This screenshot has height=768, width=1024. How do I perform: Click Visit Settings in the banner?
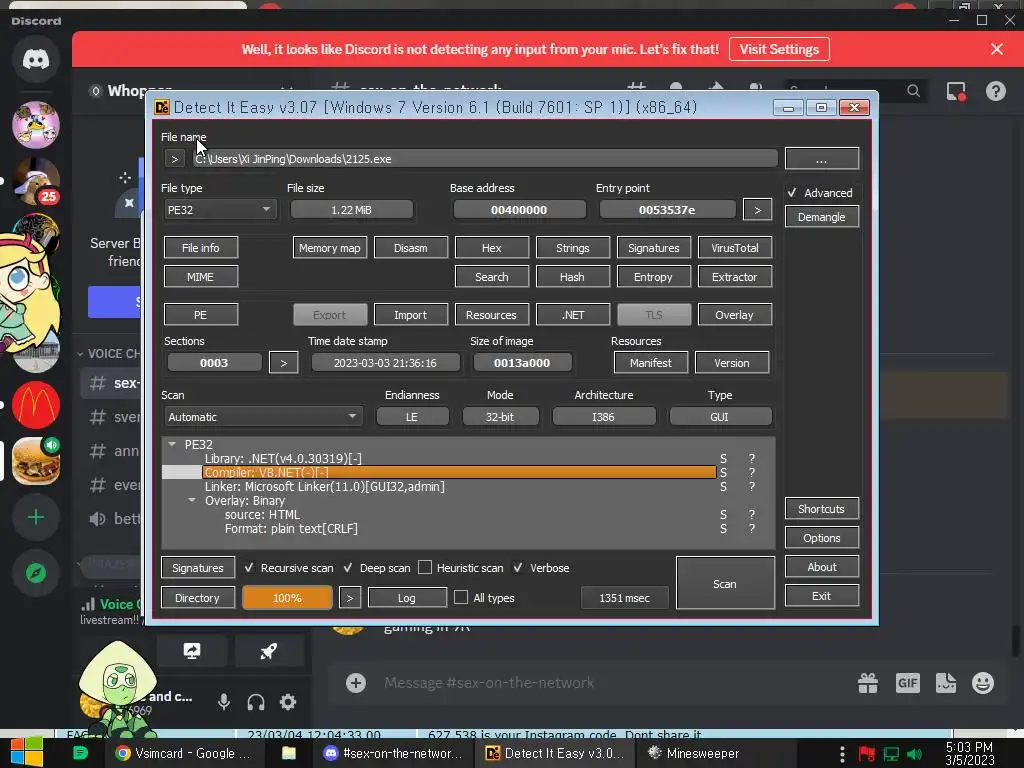779,49
